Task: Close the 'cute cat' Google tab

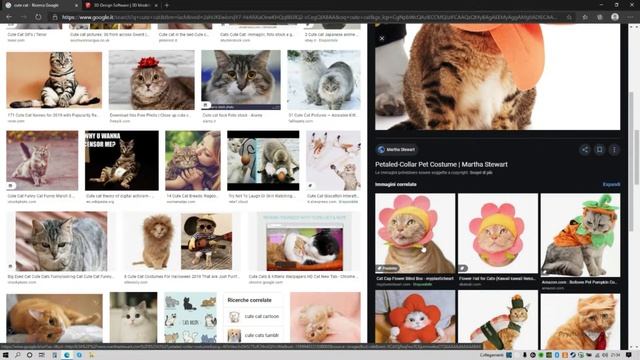Action: (x=76, y=5)
